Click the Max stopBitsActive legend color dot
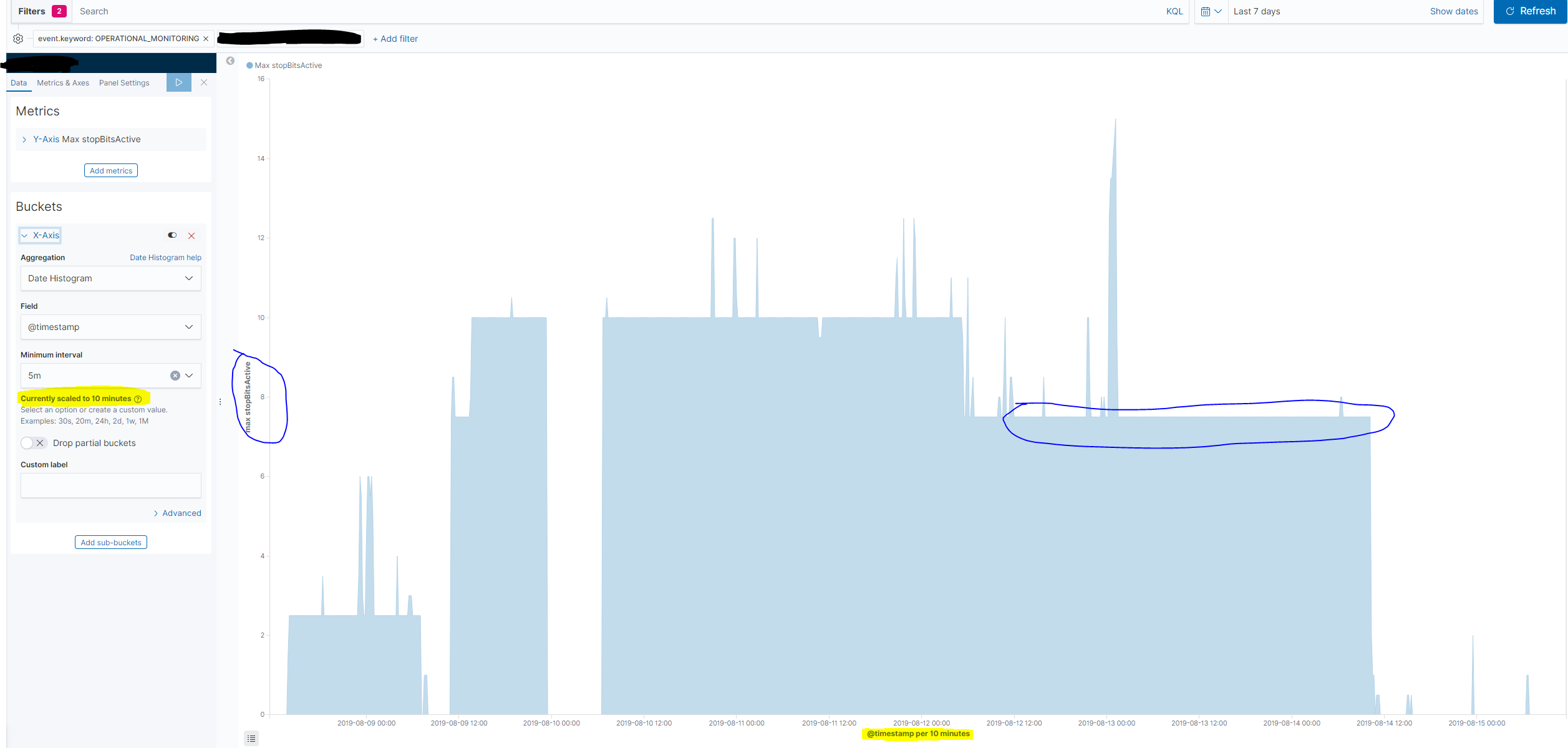 pos(249,66)
